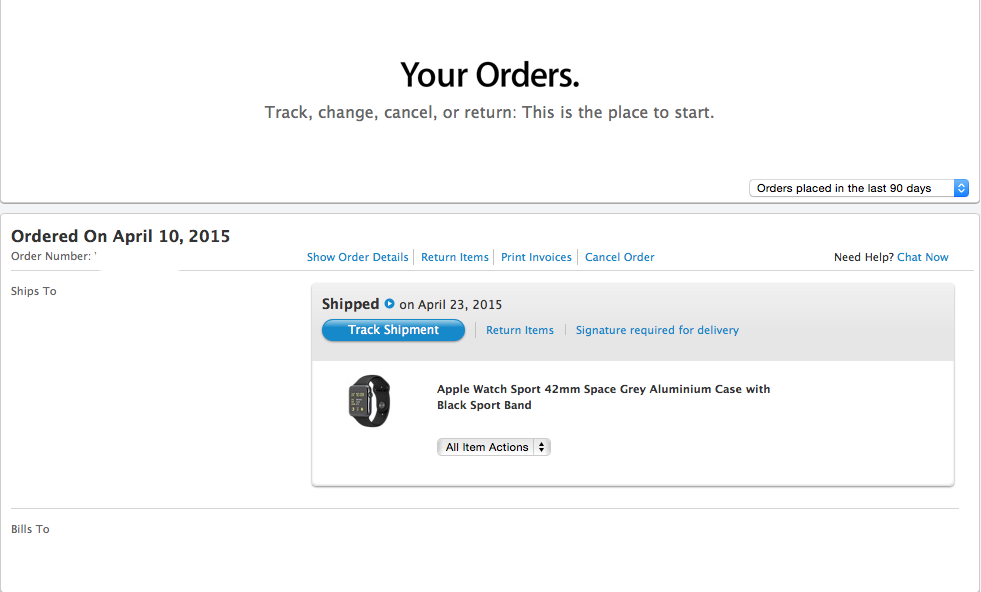Click the arrows on All Item Actions
The width and height of the screenshot is (981, 592).
[x=542, y=447]
